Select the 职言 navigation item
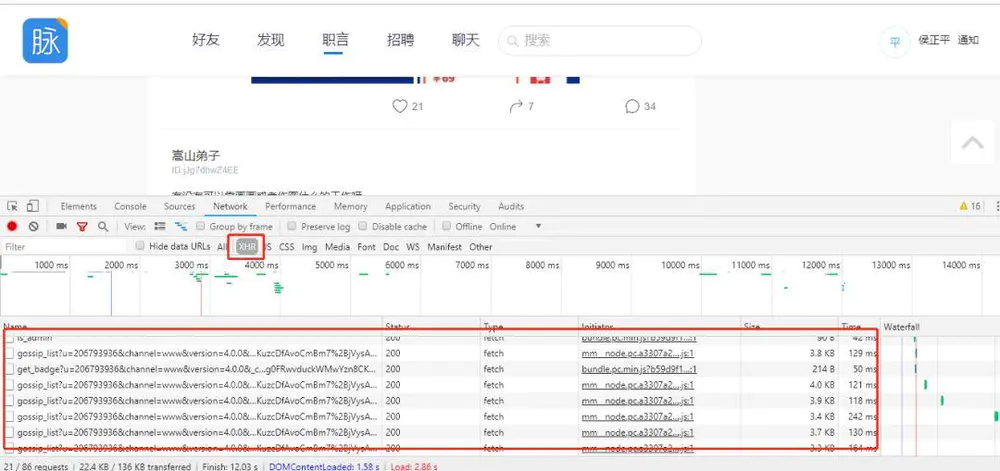This screenshot has height=471, width=1000. tap(335, 40)
